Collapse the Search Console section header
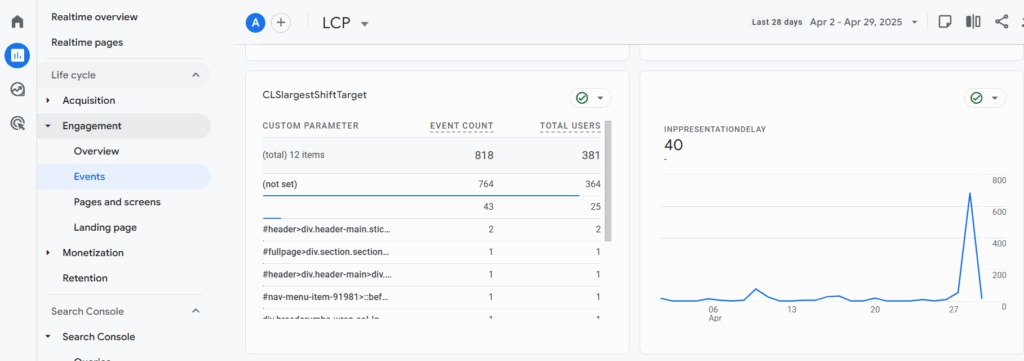Screen dimensions: 1024x361 coord(195,311)
